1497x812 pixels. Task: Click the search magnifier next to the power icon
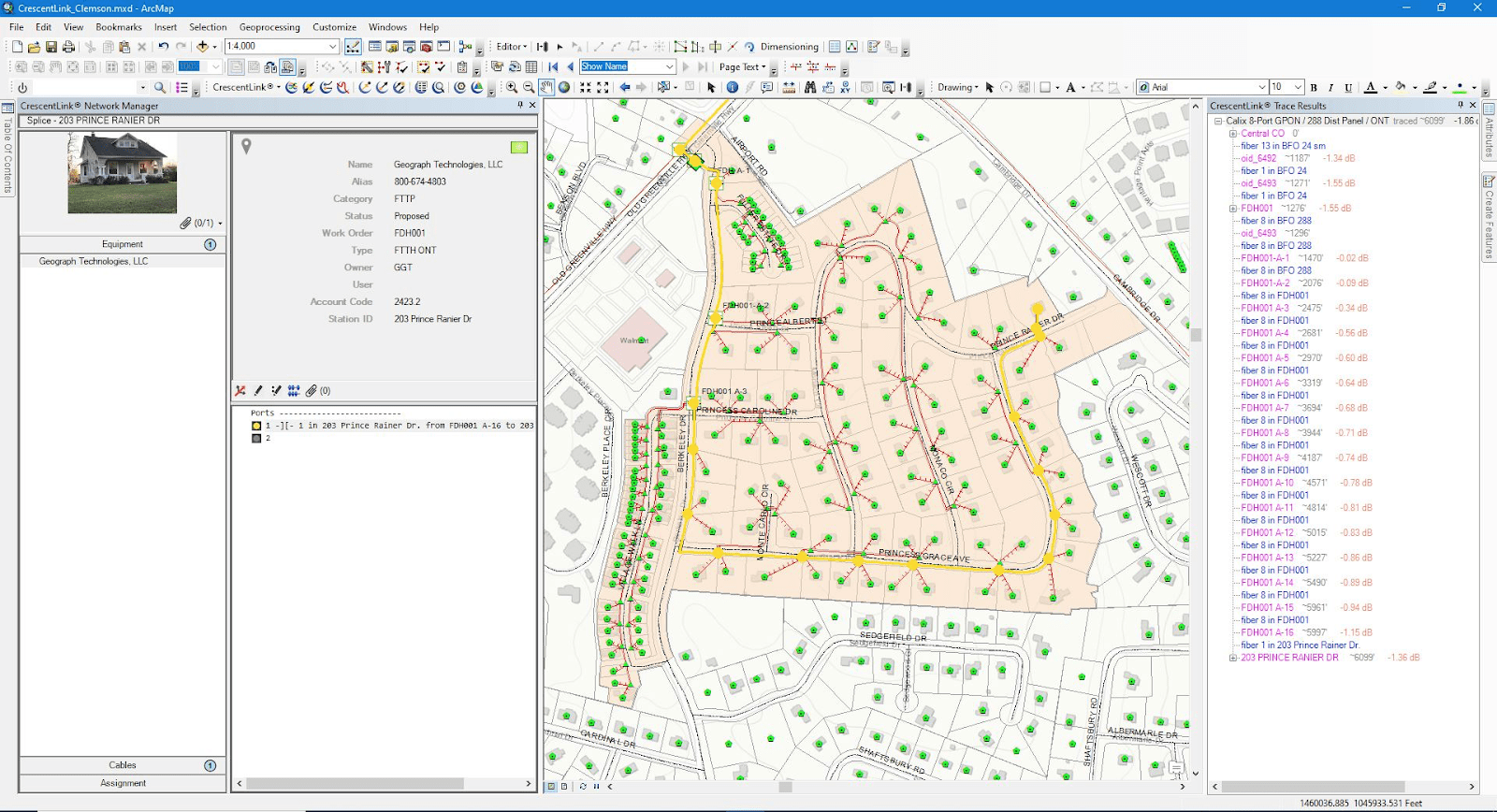(160, 88)
